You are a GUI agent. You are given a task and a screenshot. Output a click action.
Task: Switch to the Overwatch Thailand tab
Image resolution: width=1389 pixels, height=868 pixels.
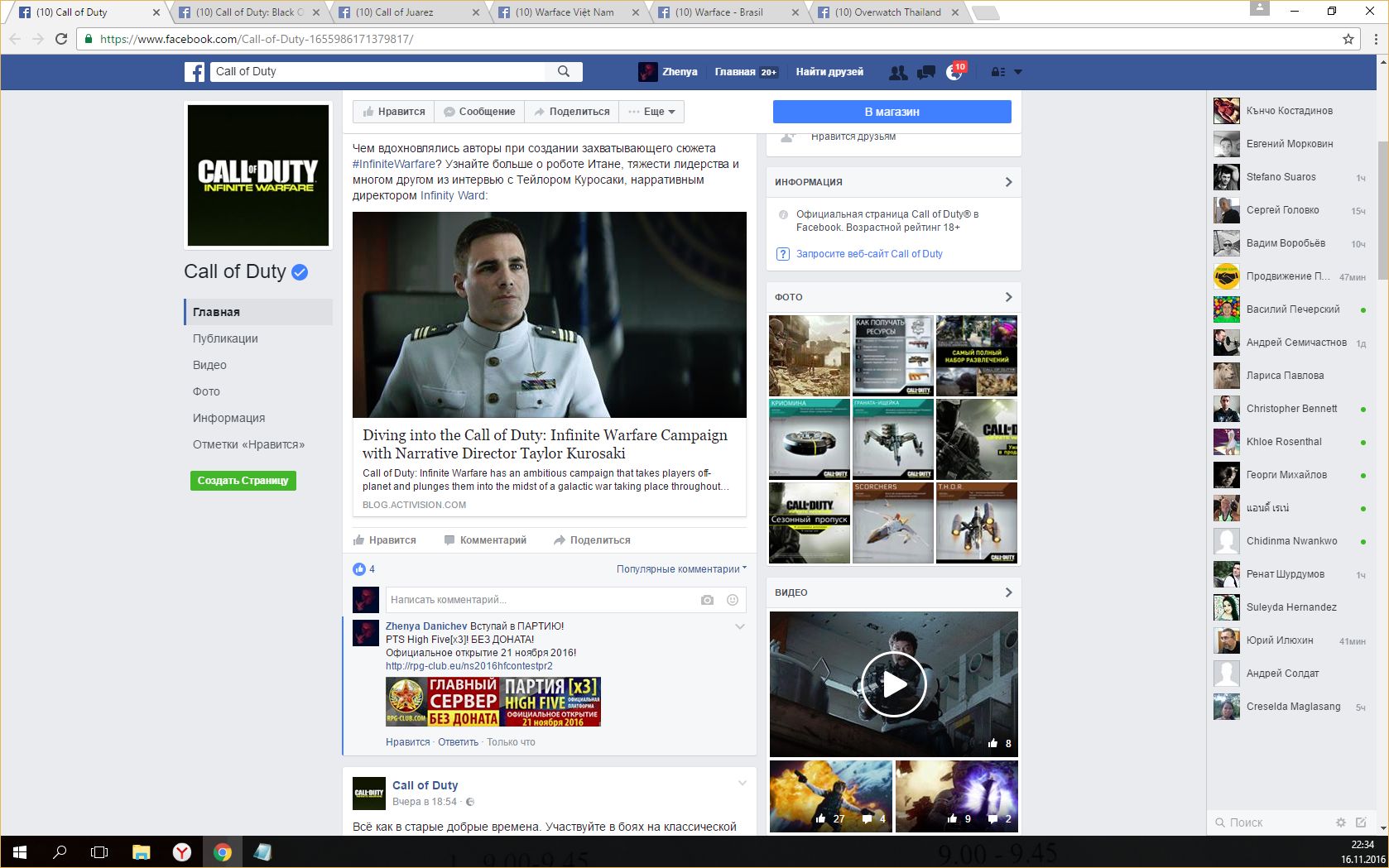(x=887, y=12)
